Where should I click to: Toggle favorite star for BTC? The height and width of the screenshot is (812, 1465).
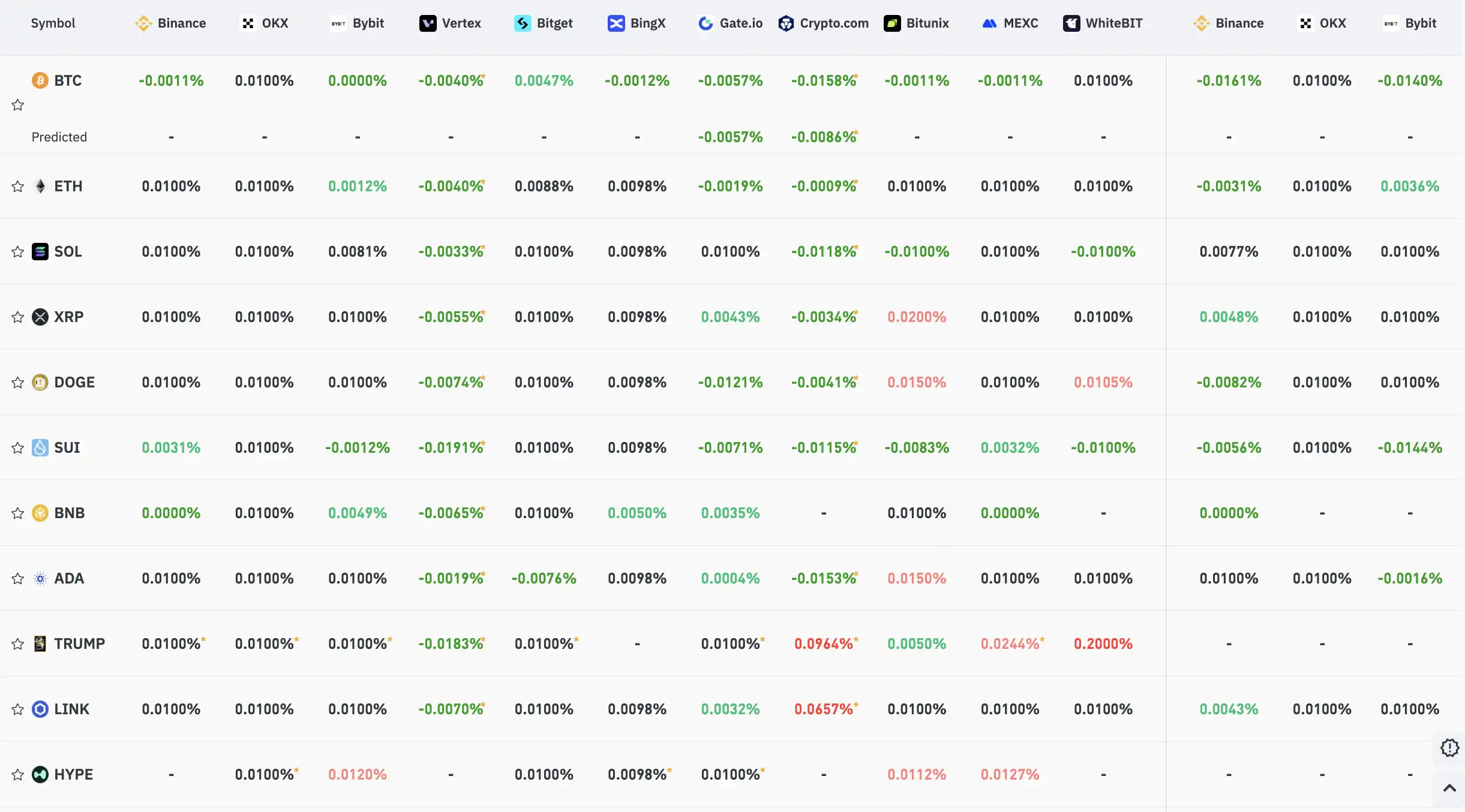(x=18, y=105)
